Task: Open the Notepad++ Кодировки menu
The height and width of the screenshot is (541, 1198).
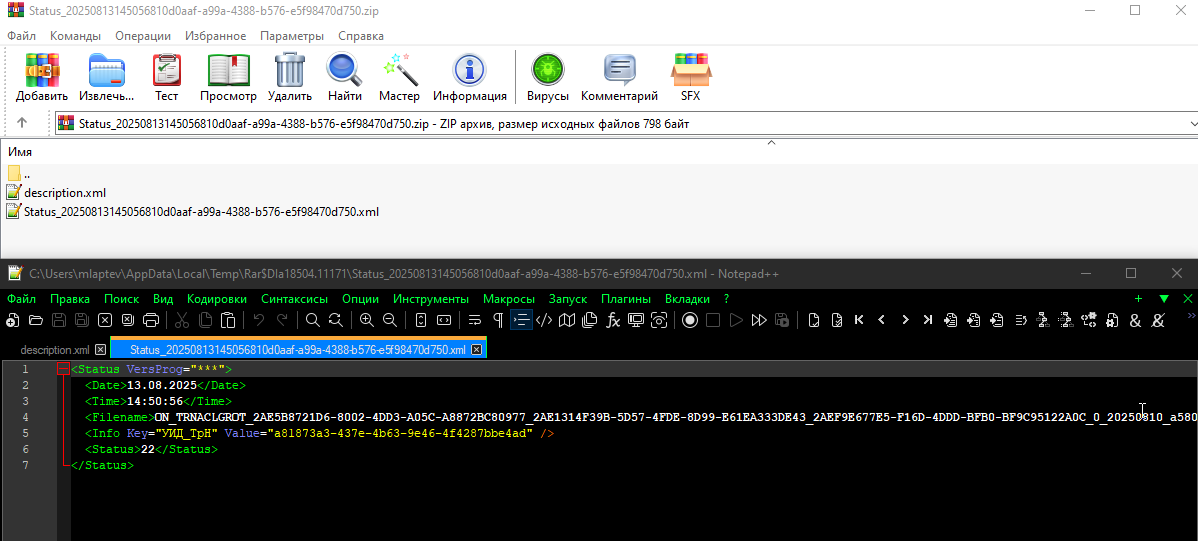Action: coord(217,299)
